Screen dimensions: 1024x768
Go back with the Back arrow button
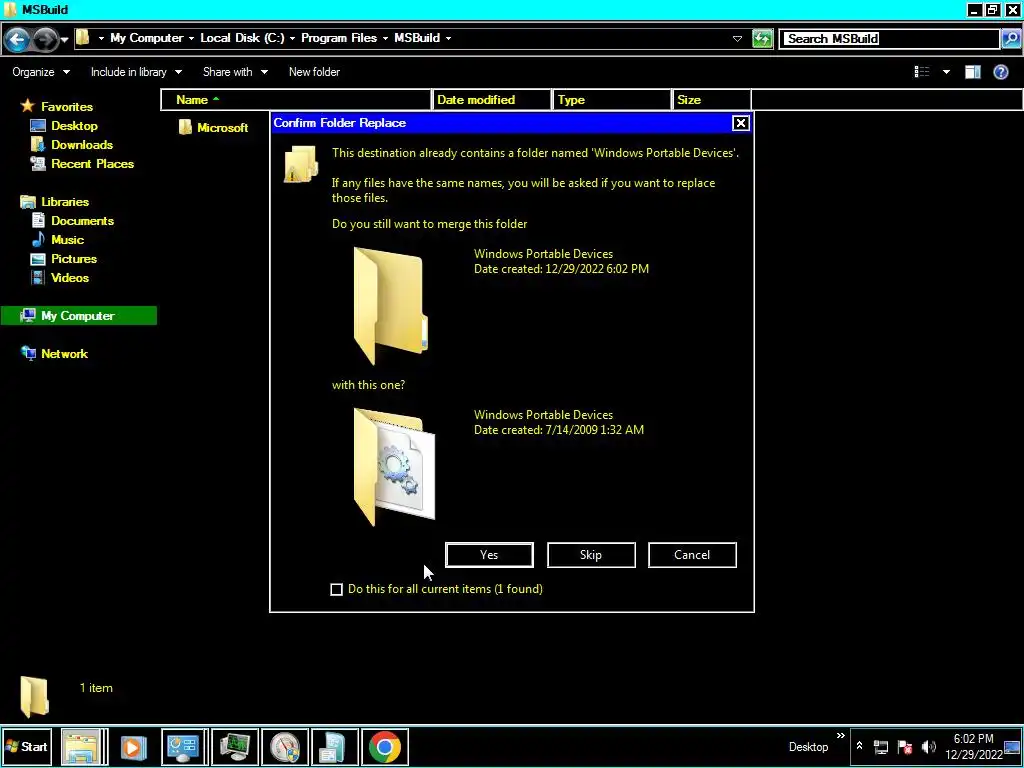click(x=18, y=40)
